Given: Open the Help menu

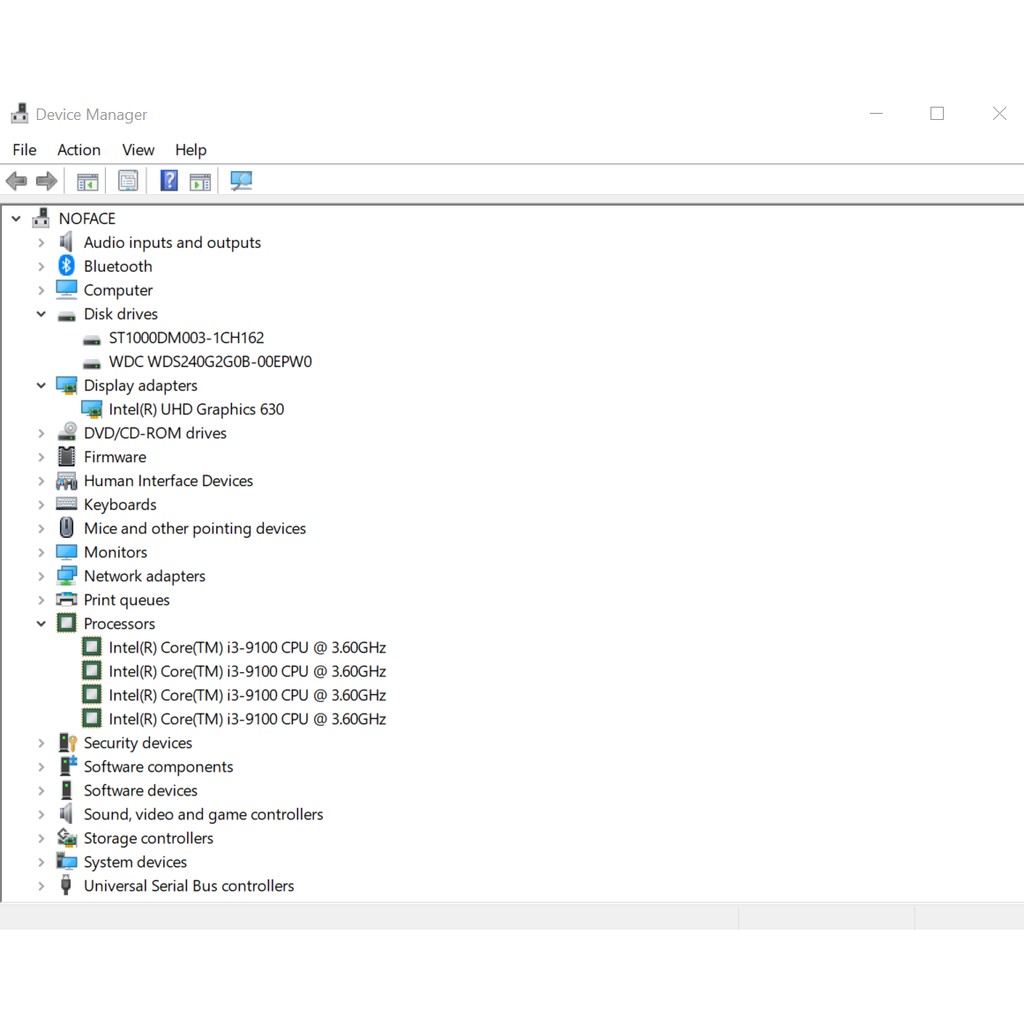Looking at the screenshot, I should click(190, 150).
